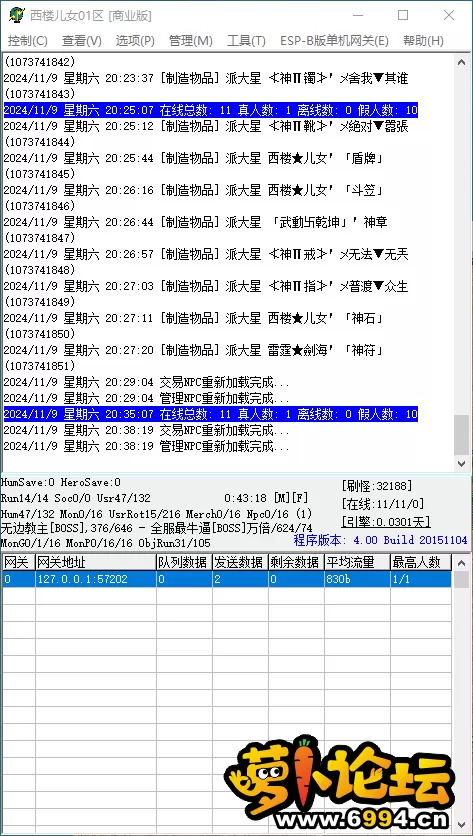Click the 1/1 最高人数 cell

tap(421, 579)
